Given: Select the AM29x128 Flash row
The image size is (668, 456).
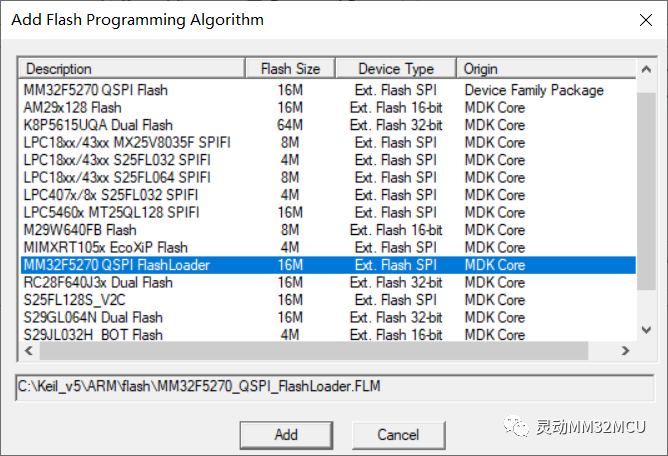Looking at the screenshot, I should point(328,108).
